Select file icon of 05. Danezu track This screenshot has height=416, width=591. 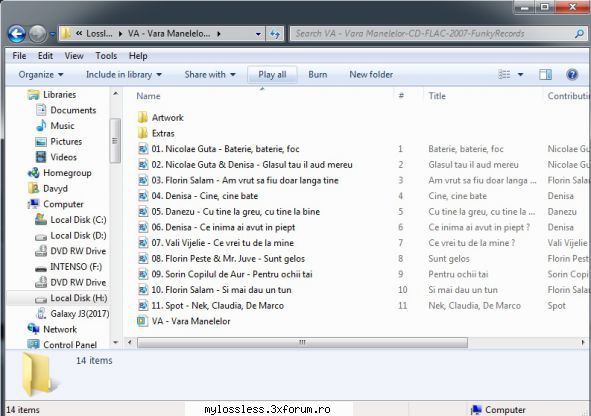142,212
